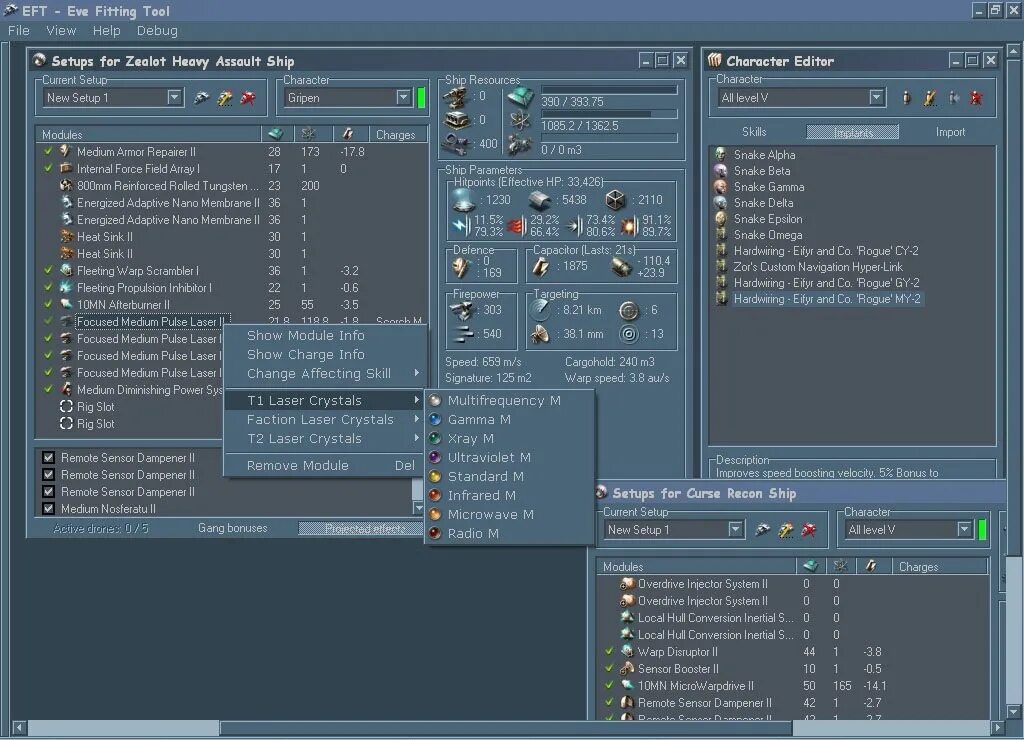The image size is (1024, 740).
Task: Click the Medium Armor Repairer II module icon
Action: [65, 152]
